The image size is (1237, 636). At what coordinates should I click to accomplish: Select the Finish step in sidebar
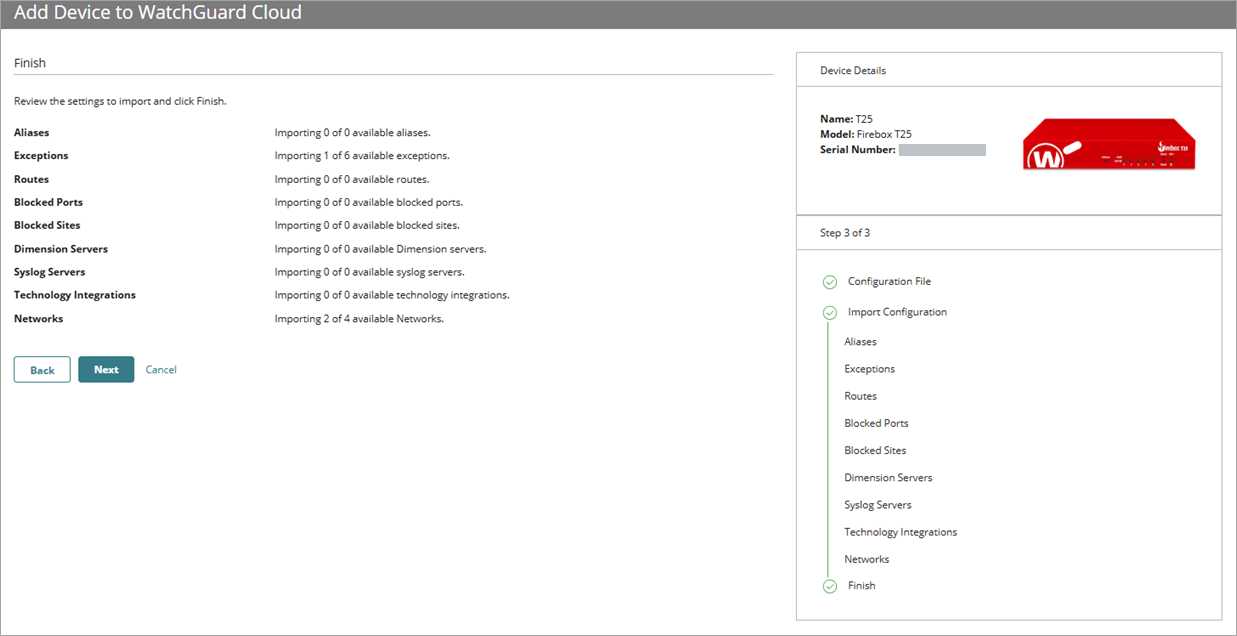(861, 586)
